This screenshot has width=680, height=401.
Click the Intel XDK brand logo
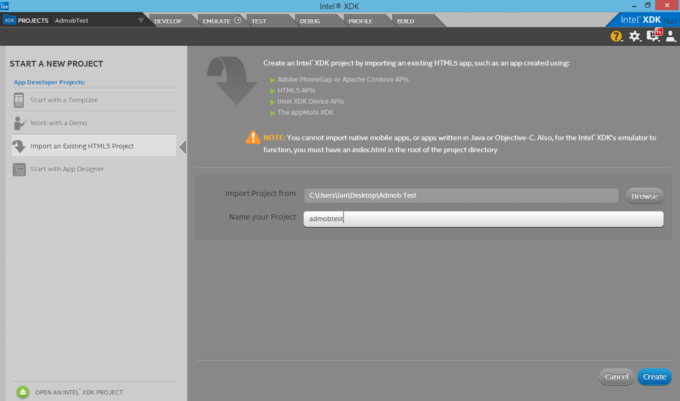641,20
